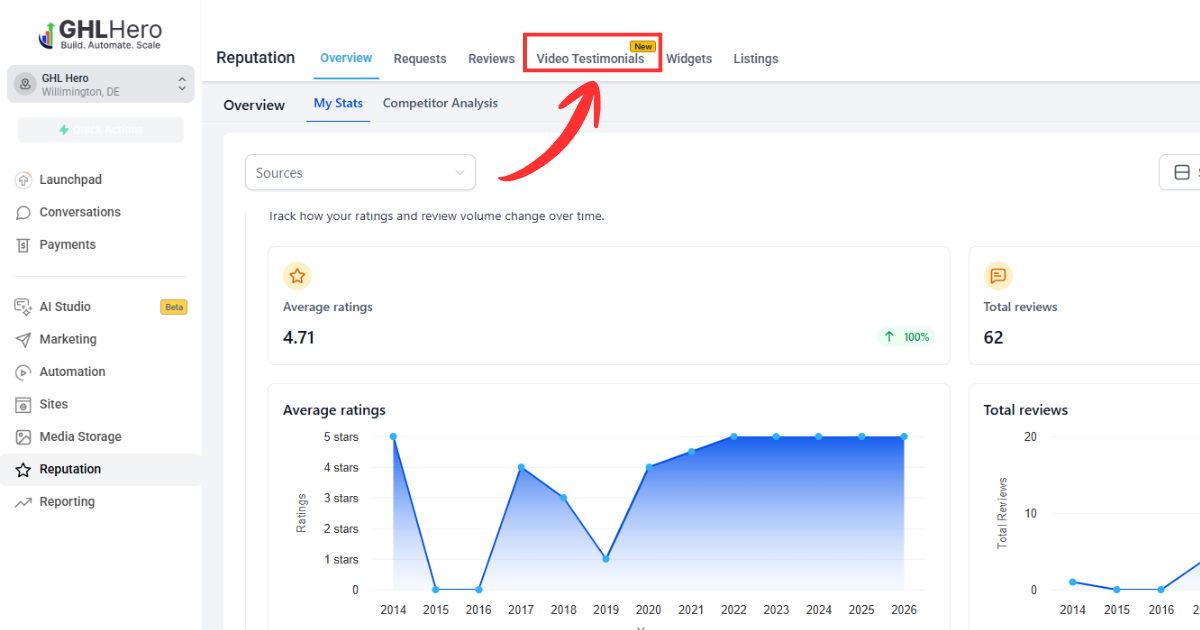The image size is (1200, 630).
Task: Click the 2014 point on the Total reviews chart
Action: click(x=1072, y=582)
